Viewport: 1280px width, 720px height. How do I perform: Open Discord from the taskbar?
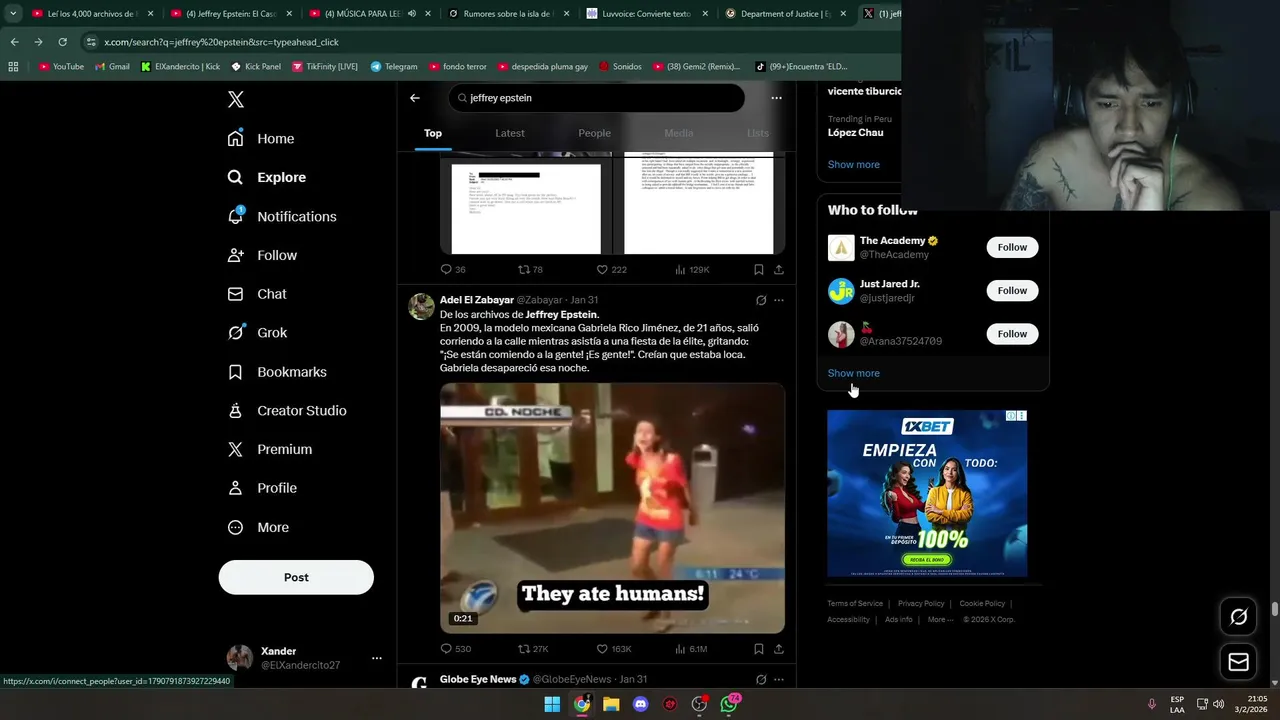pyautogui.click(x=641, y=704)
